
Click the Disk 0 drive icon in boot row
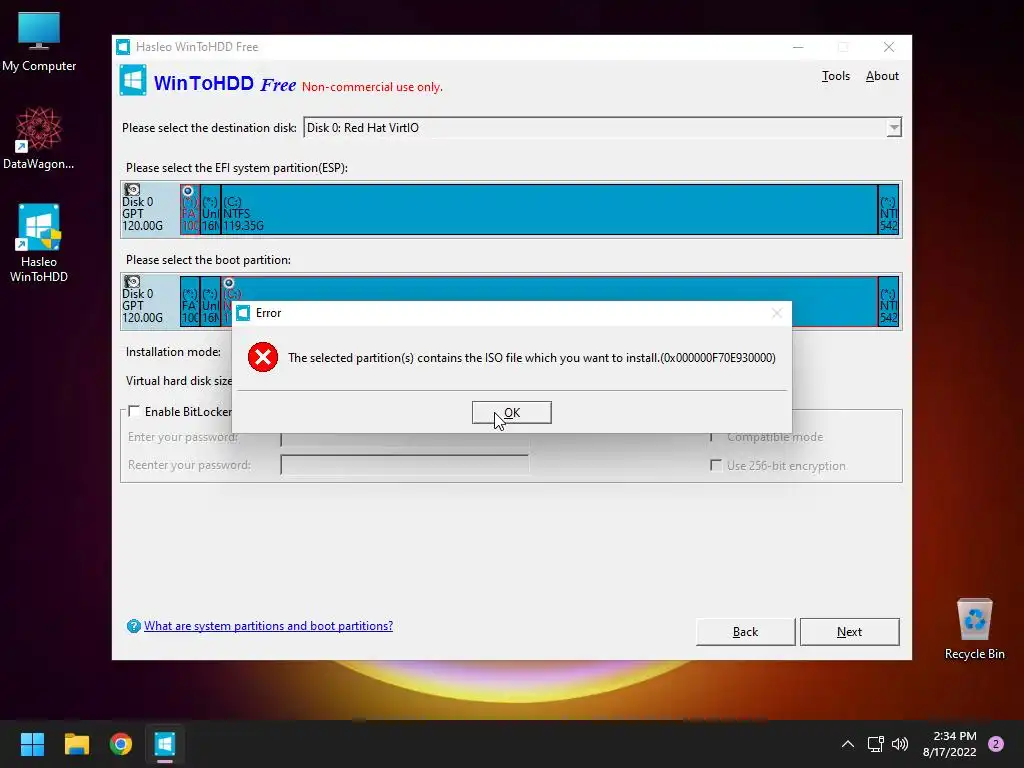pos(132,281)
